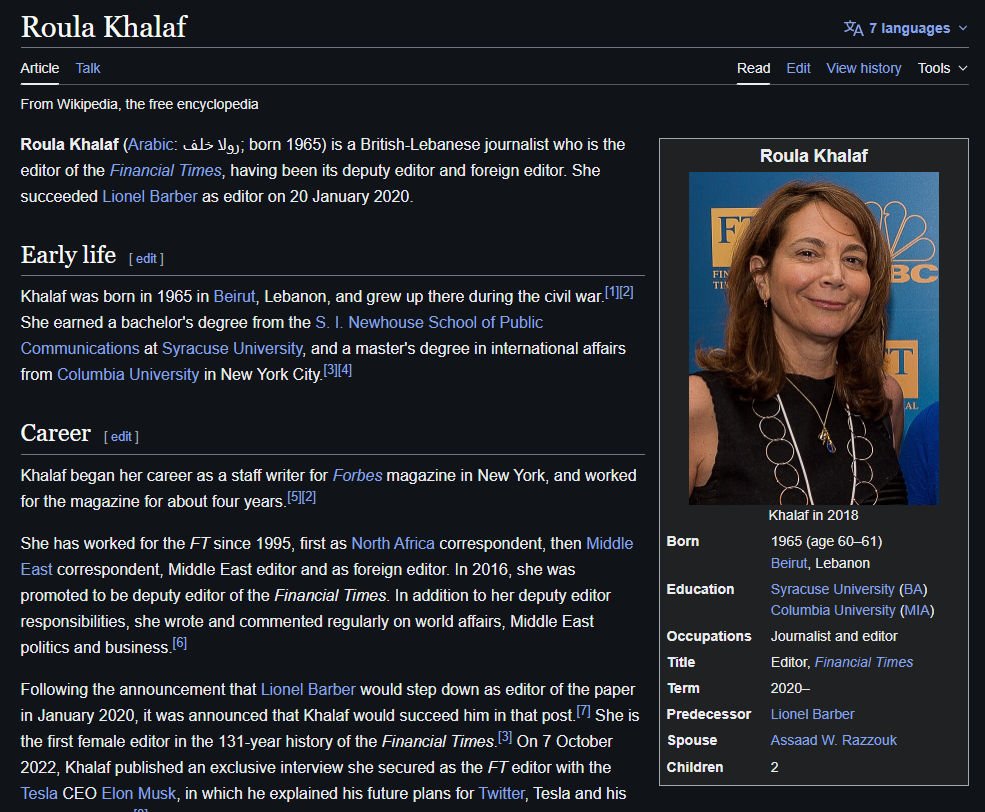Click the caption Khalaf in 2018
The image size is (985, 812).
813,516
